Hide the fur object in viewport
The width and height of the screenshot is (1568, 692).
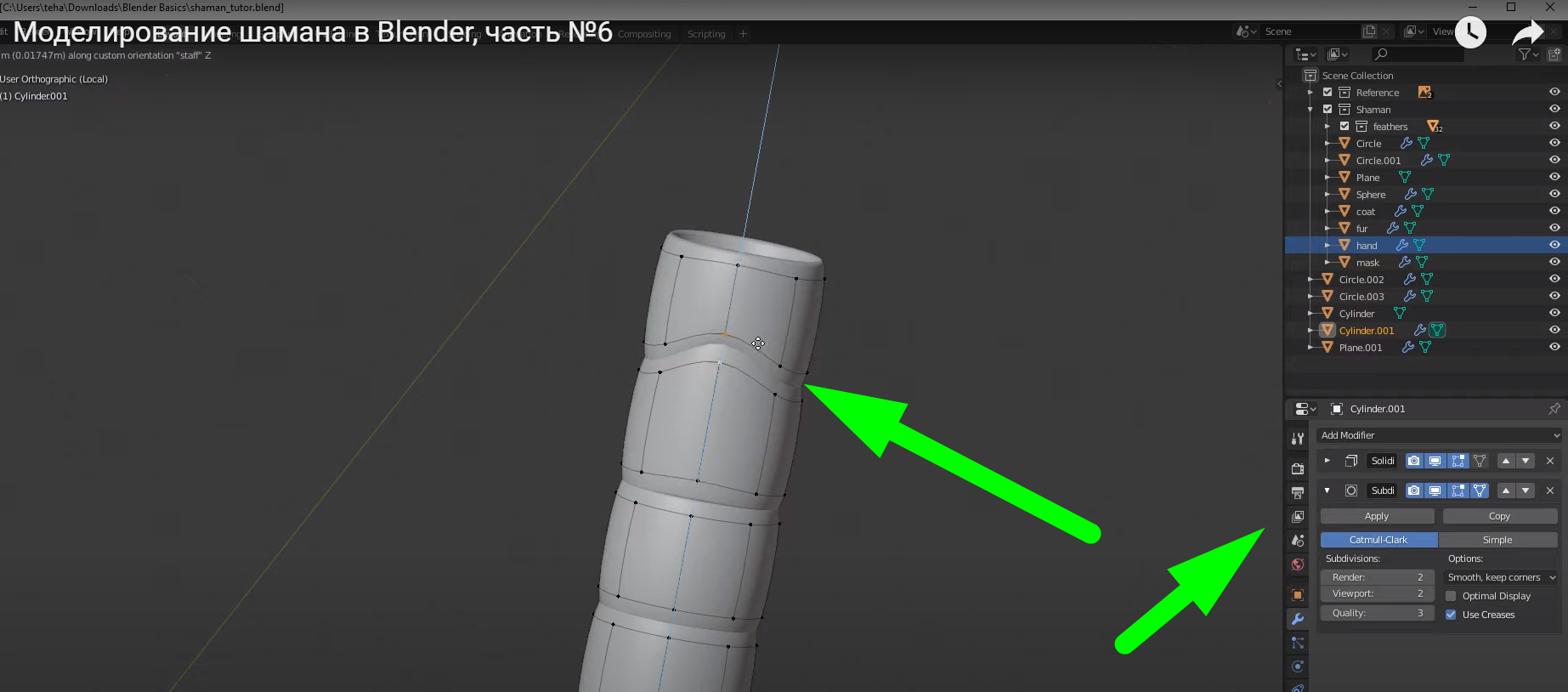pyautogui.click(x=1554, y=228)
